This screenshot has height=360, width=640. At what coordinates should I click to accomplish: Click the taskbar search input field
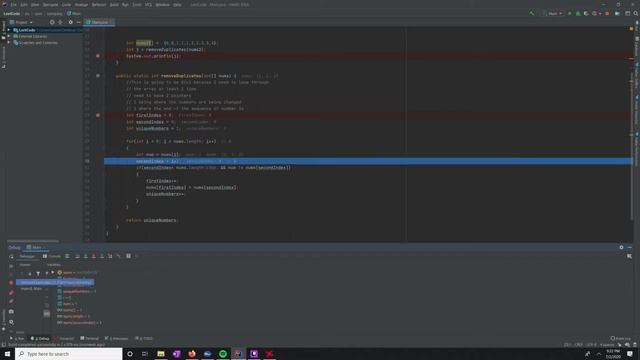pos(69,354)
